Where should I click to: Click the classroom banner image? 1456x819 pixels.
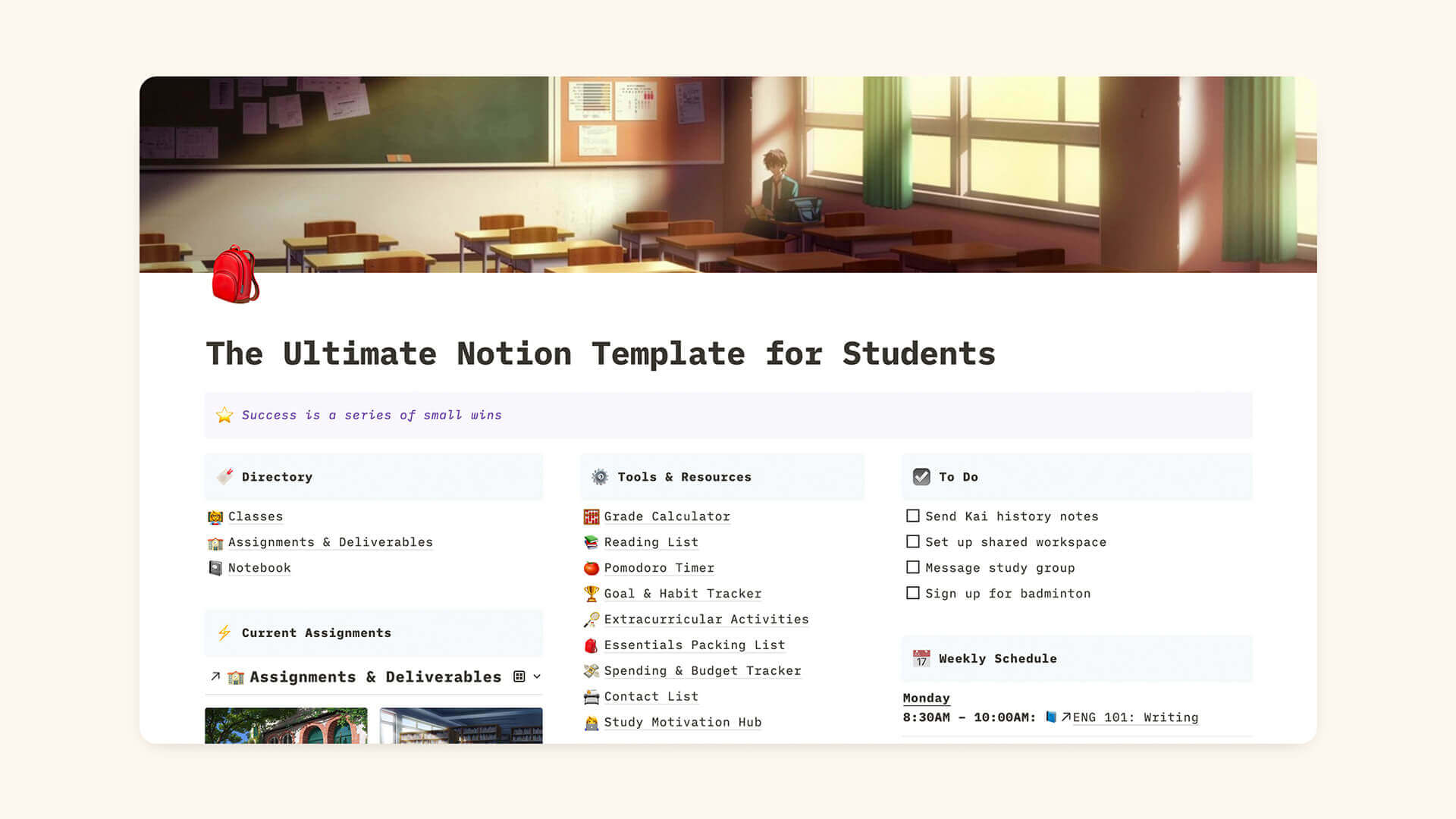tap(728, 174)
